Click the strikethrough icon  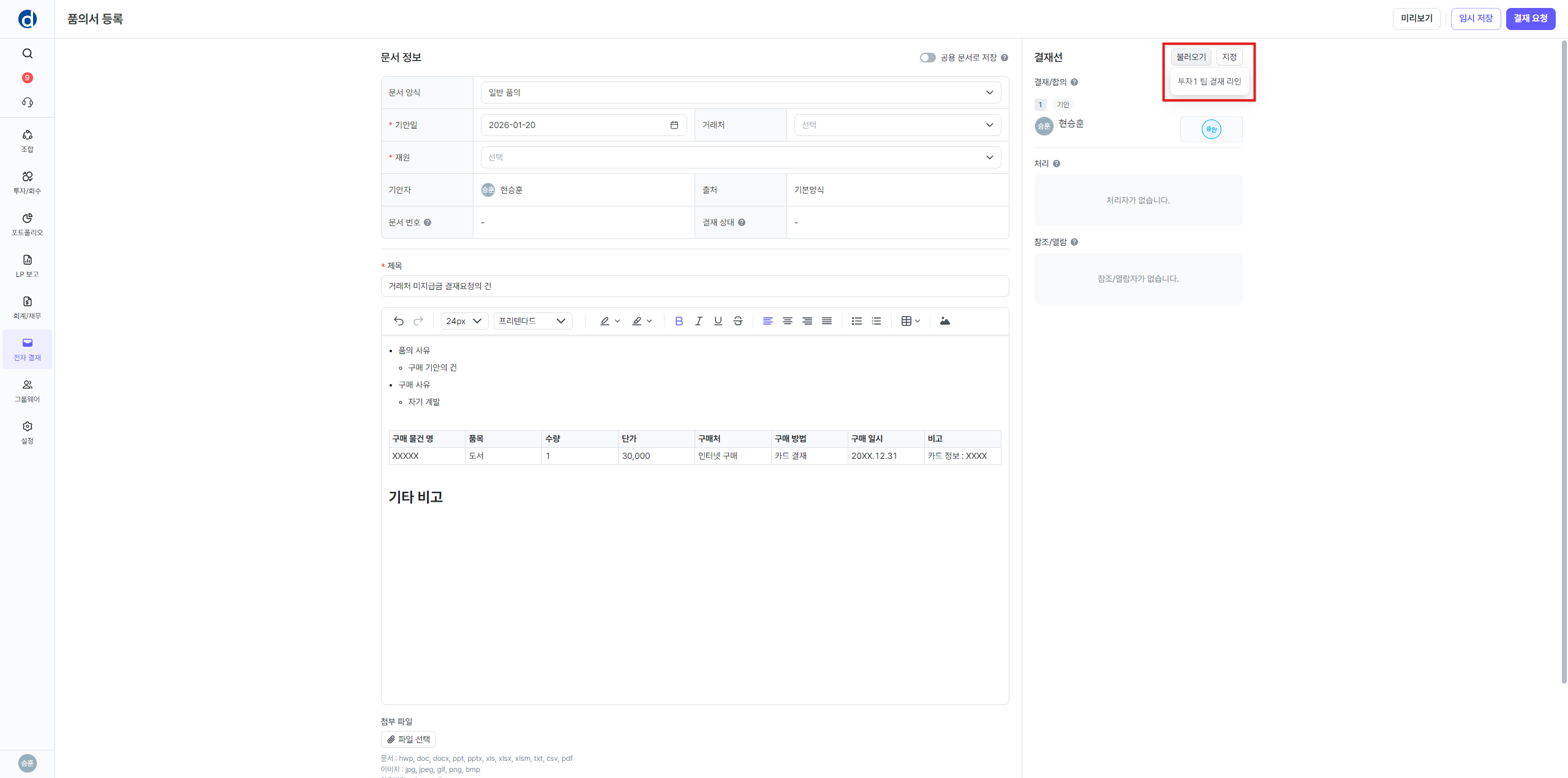coord(737,321)
